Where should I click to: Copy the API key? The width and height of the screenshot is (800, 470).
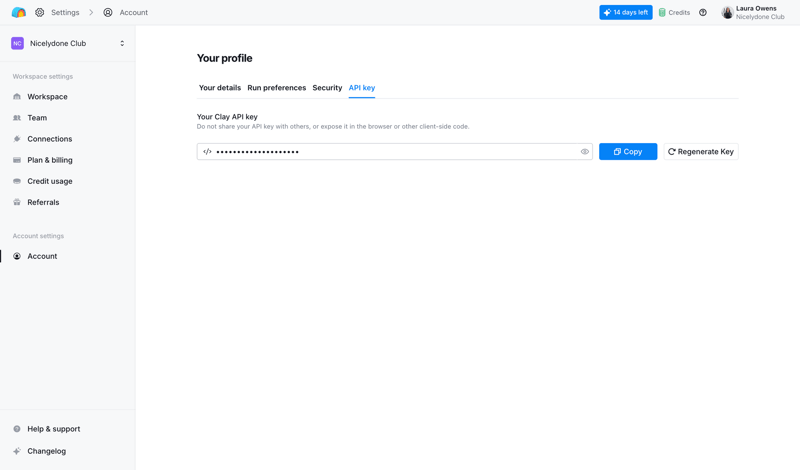pyautogui.click(x=628, y=152)
